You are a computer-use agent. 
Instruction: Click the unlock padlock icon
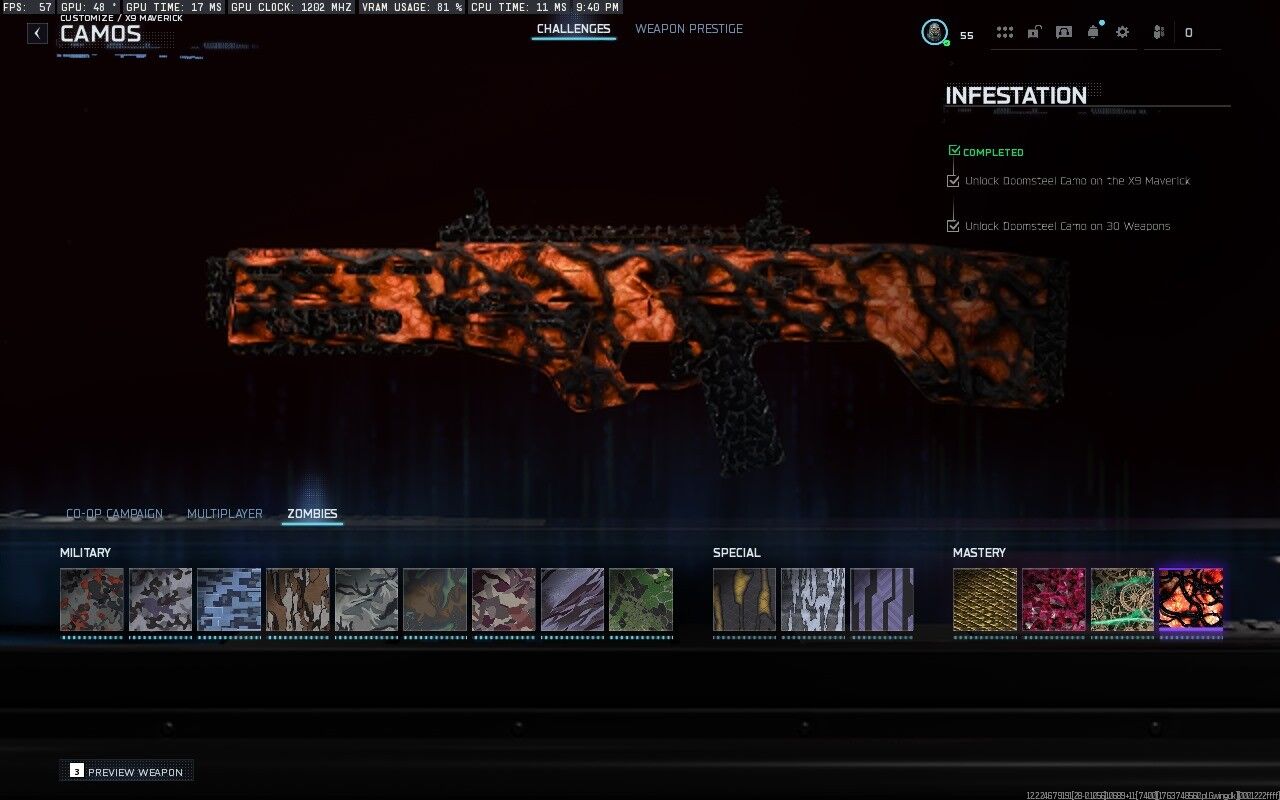(x=1035, y=32)
